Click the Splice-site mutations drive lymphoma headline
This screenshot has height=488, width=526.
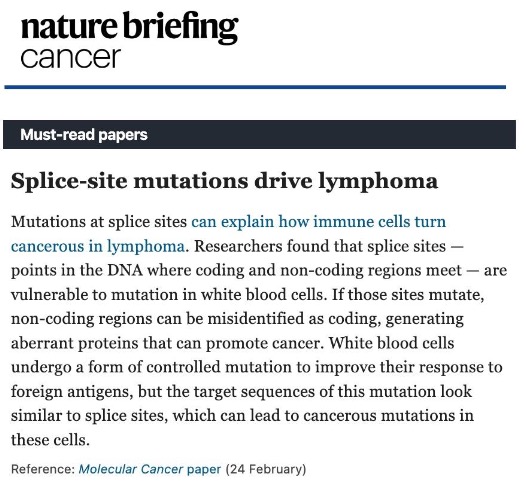[x=224, y=181]
